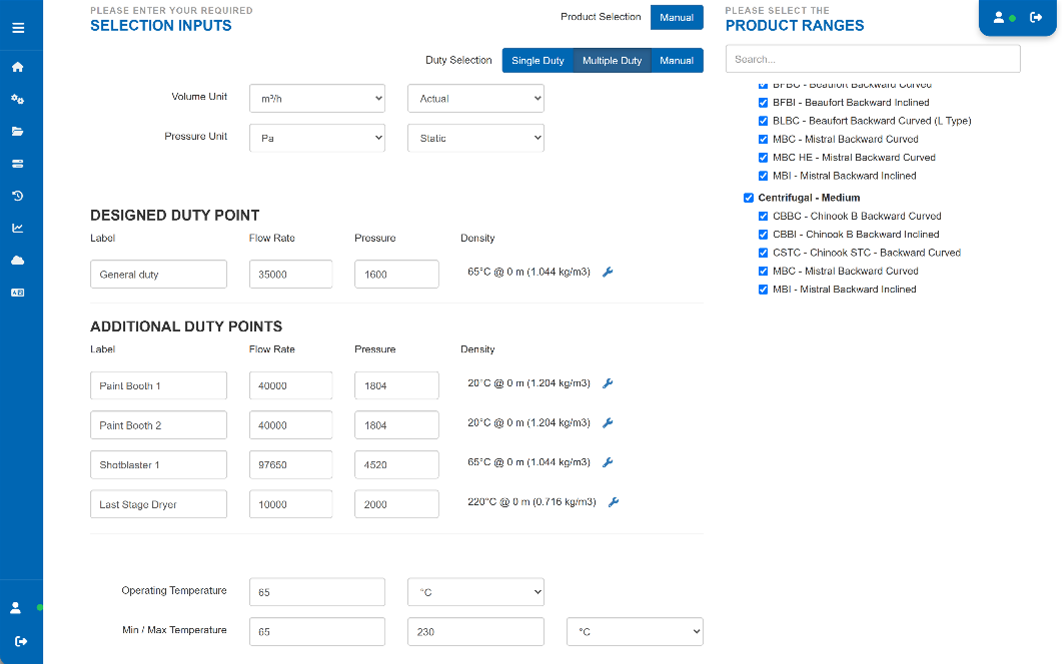
Task: Go to the home icon in sidebar
Action: coord(18,66)
